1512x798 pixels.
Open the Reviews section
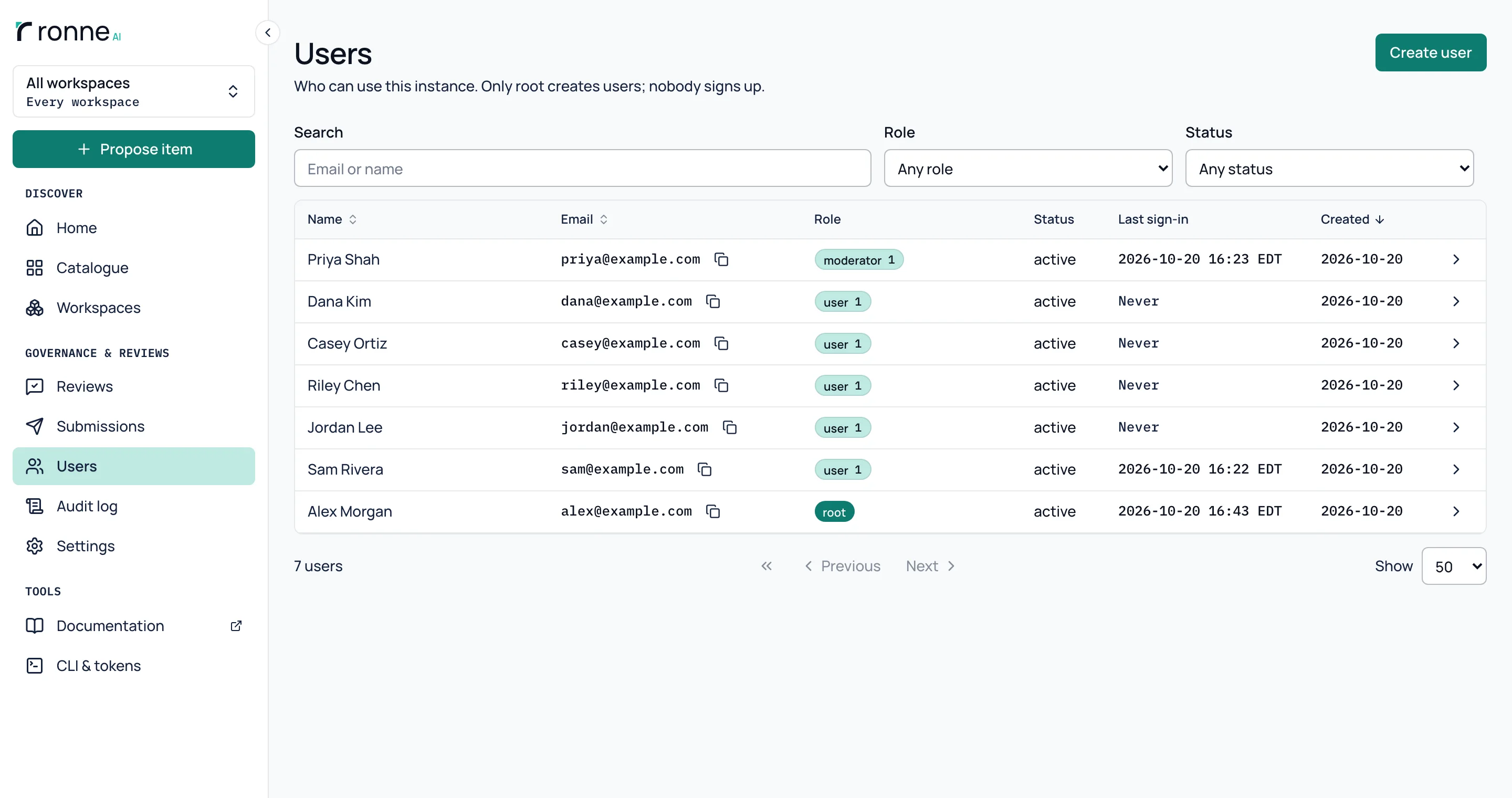click(134, 386)
